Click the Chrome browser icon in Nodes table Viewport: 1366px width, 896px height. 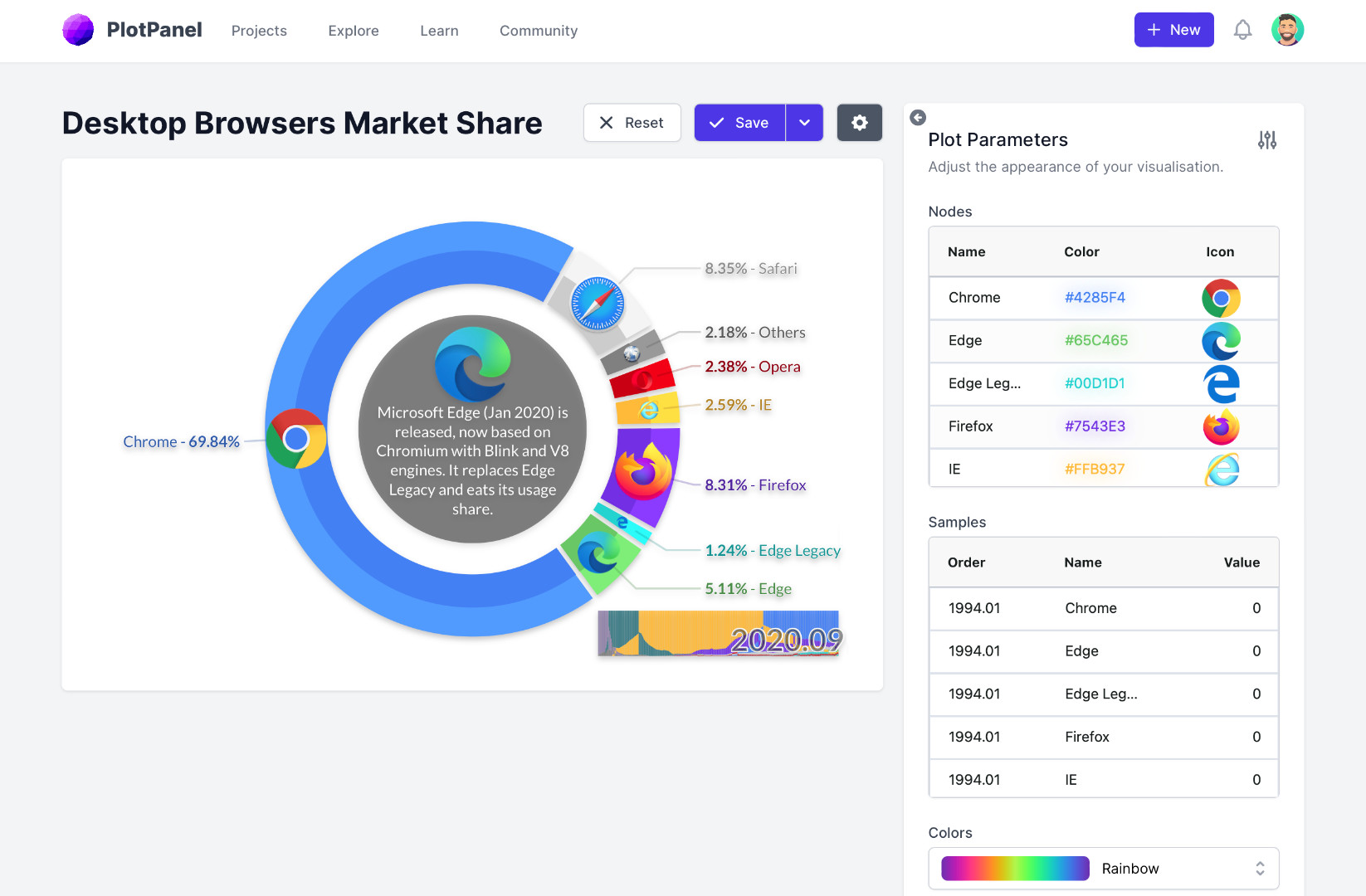[x=1220, y=298]
